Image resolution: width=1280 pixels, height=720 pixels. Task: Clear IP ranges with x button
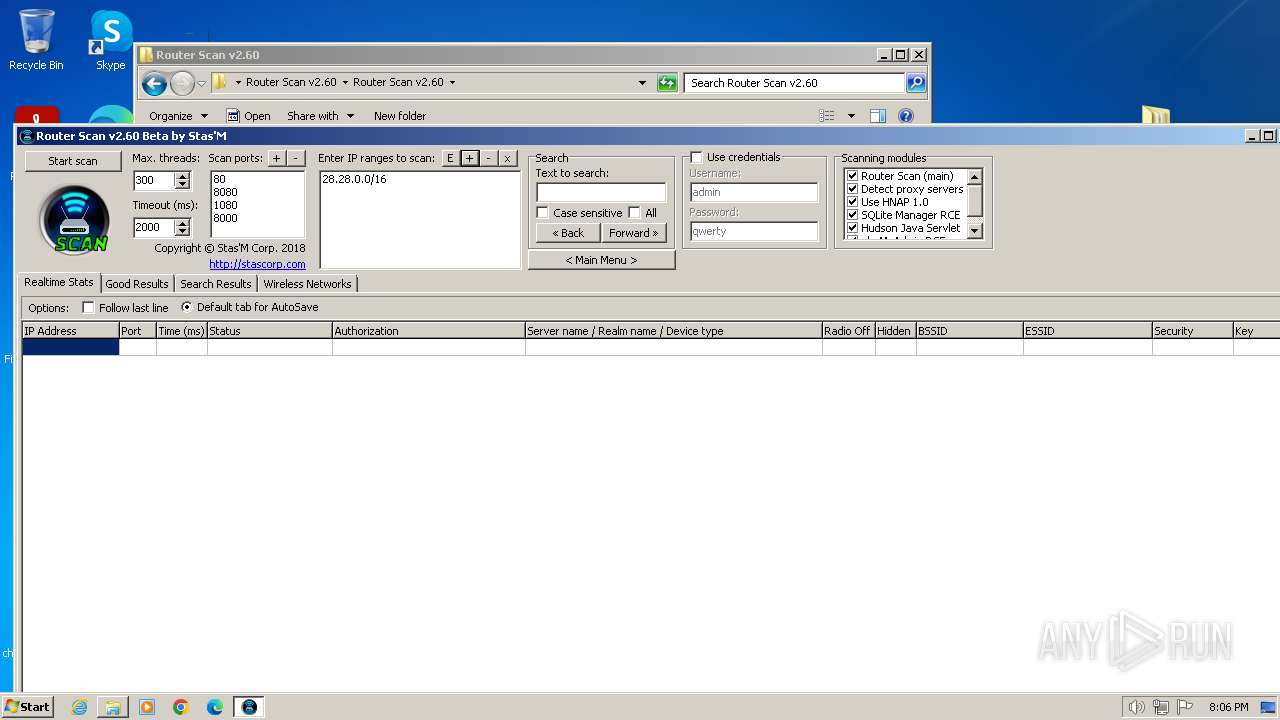[507, 158]
